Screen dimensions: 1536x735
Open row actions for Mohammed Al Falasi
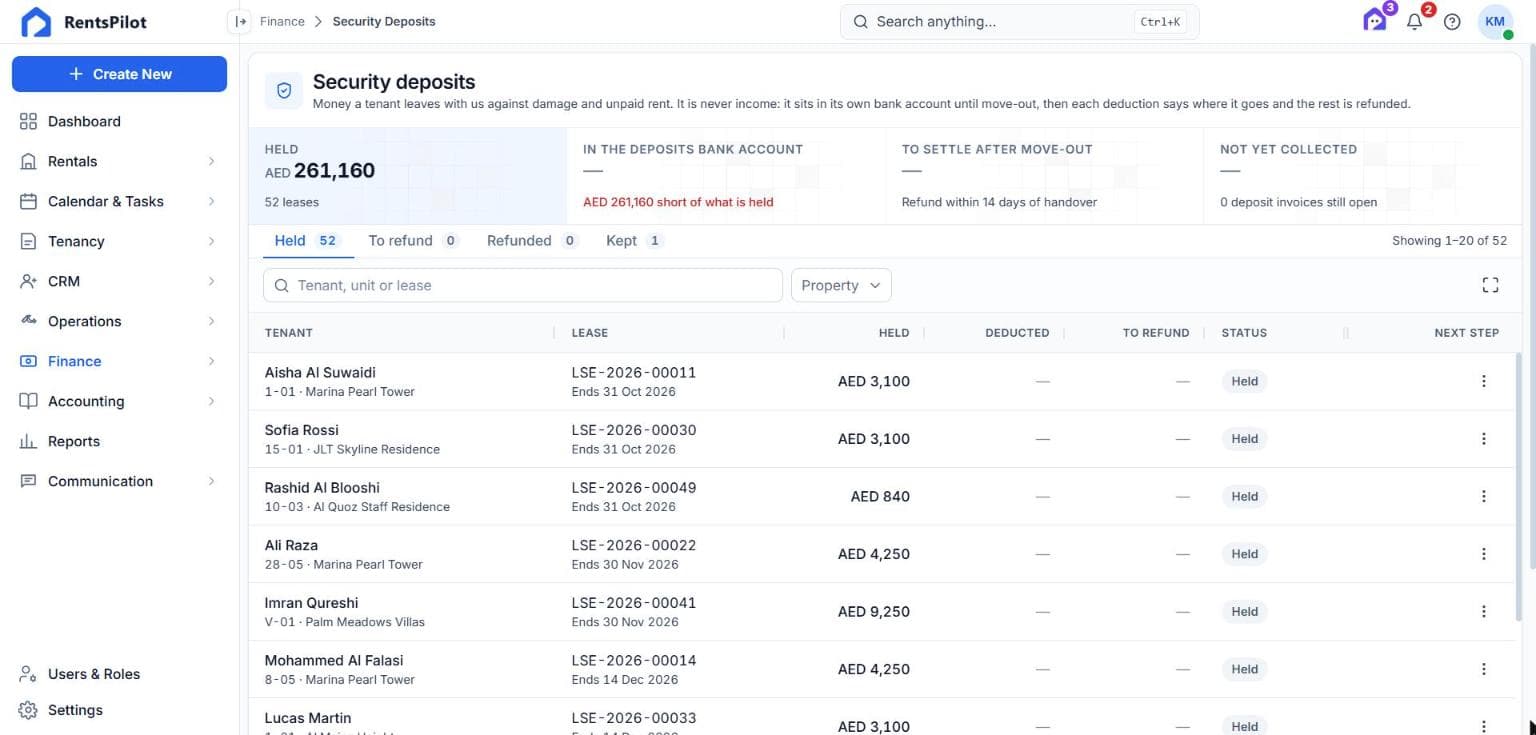click(1484, 669)
